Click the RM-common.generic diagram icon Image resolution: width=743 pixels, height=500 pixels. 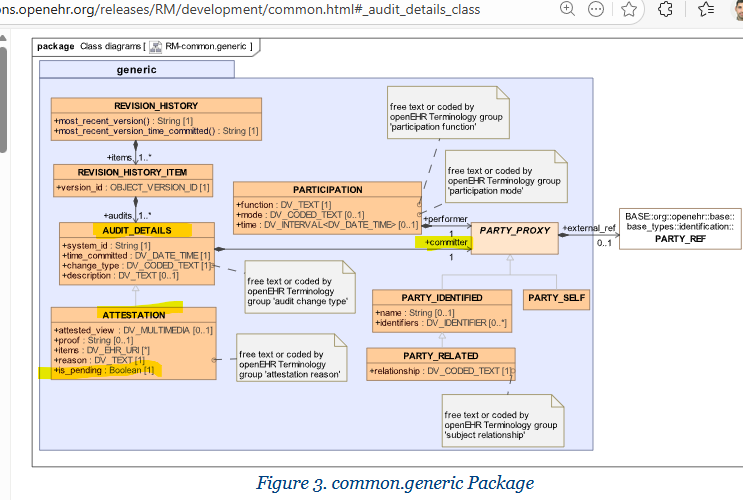(158, 46)
